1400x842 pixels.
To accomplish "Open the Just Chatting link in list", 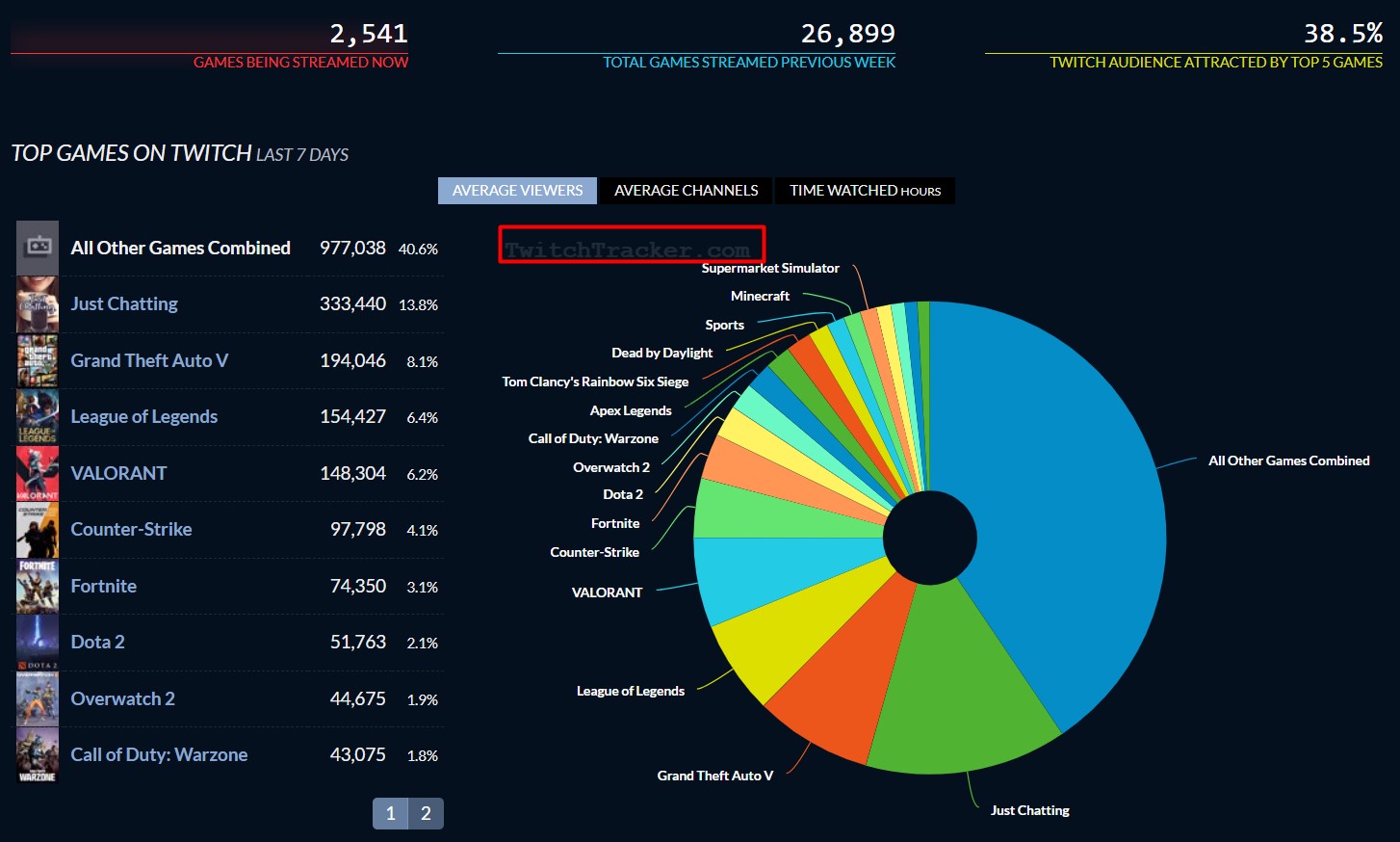I will pyautogui.click(x=124, y=303).
